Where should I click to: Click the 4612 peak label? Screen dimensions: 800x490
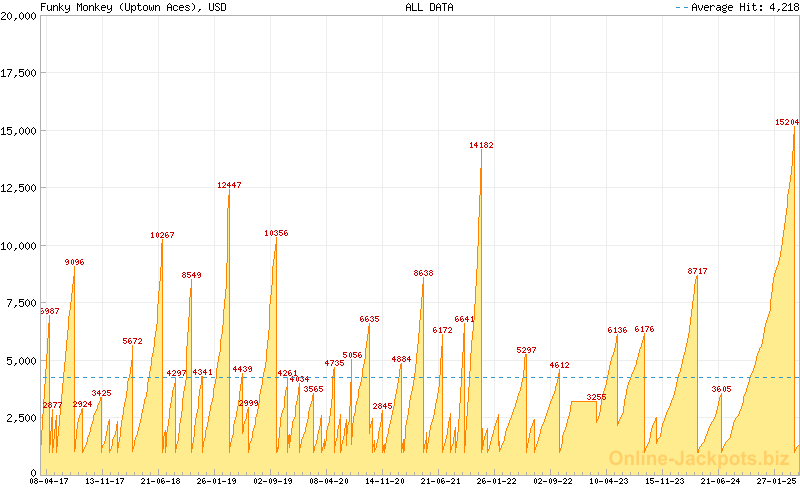(559, 365)
